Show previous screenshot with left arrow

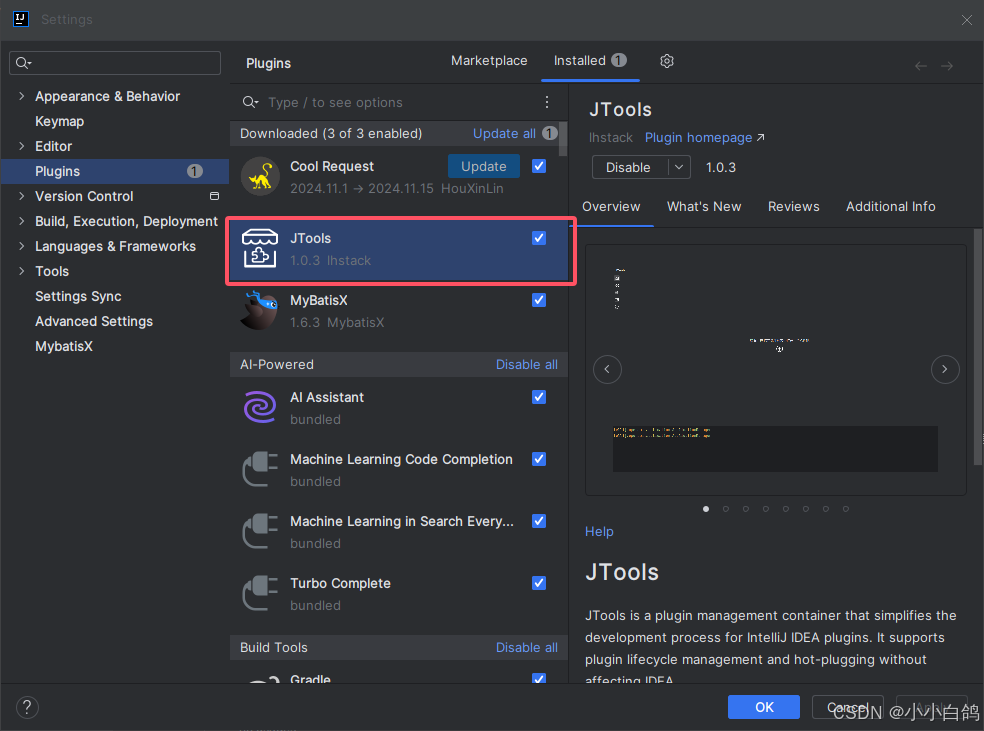click(x=607, y=369)
